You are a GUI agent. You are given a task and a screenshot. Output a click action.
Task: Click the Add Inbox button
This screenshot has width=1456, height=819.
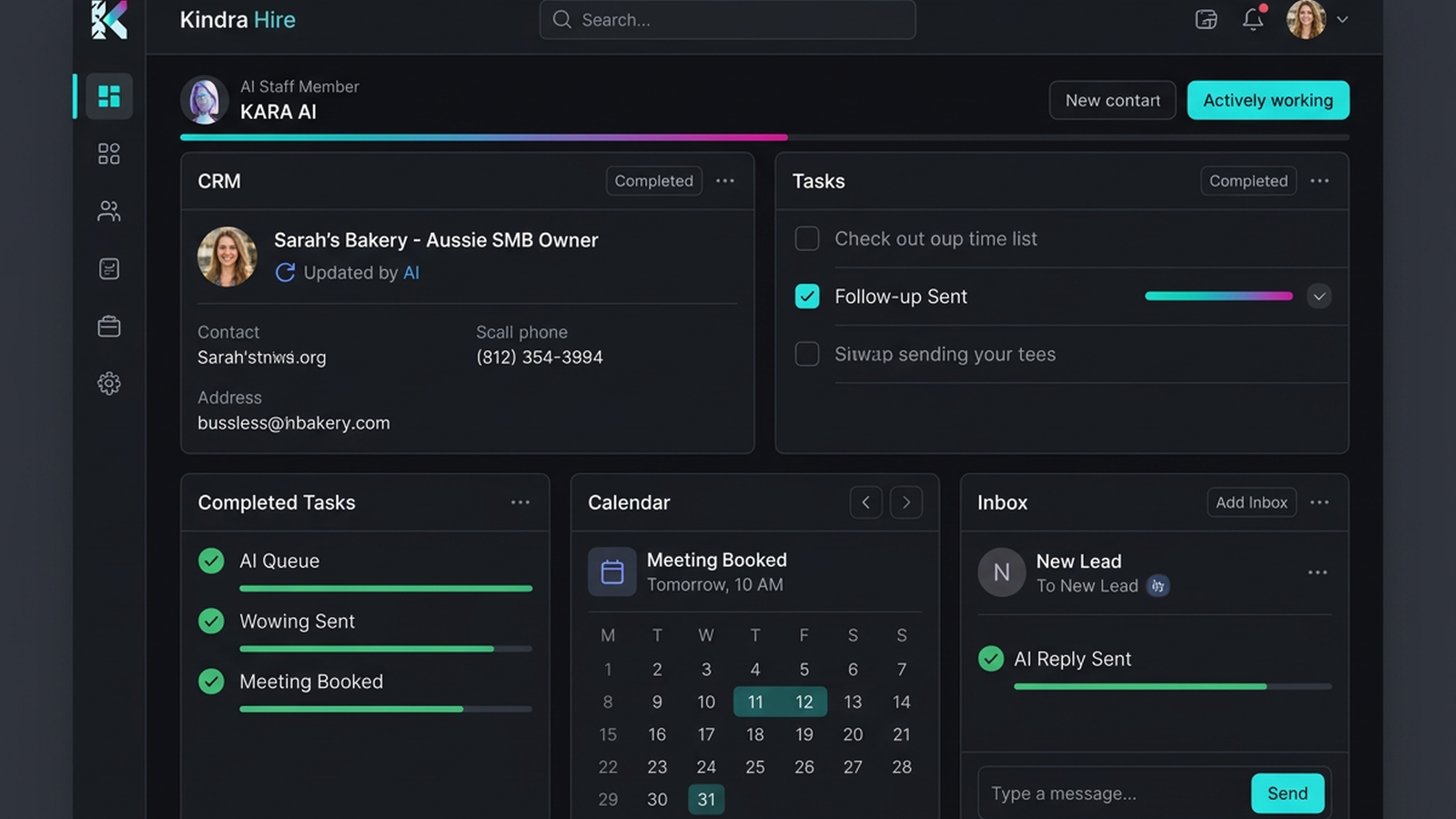[1252, 502]
